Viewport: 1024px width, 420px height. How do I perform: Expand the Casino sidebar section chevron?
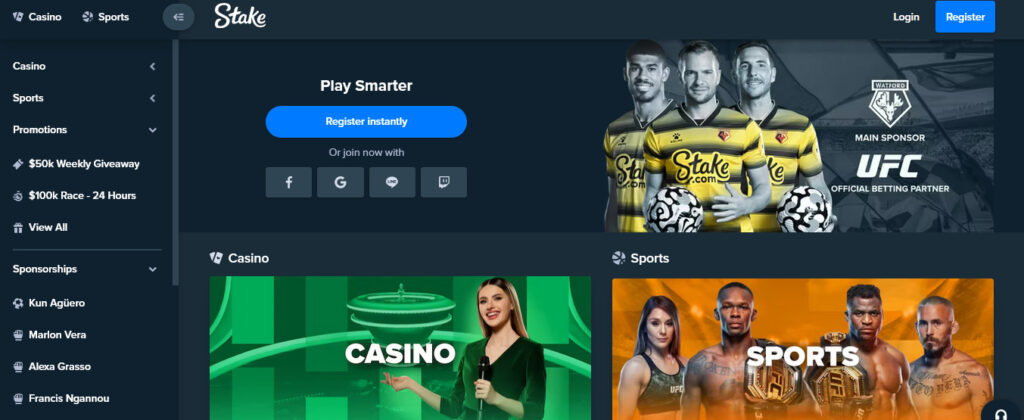tap(152, 66)
